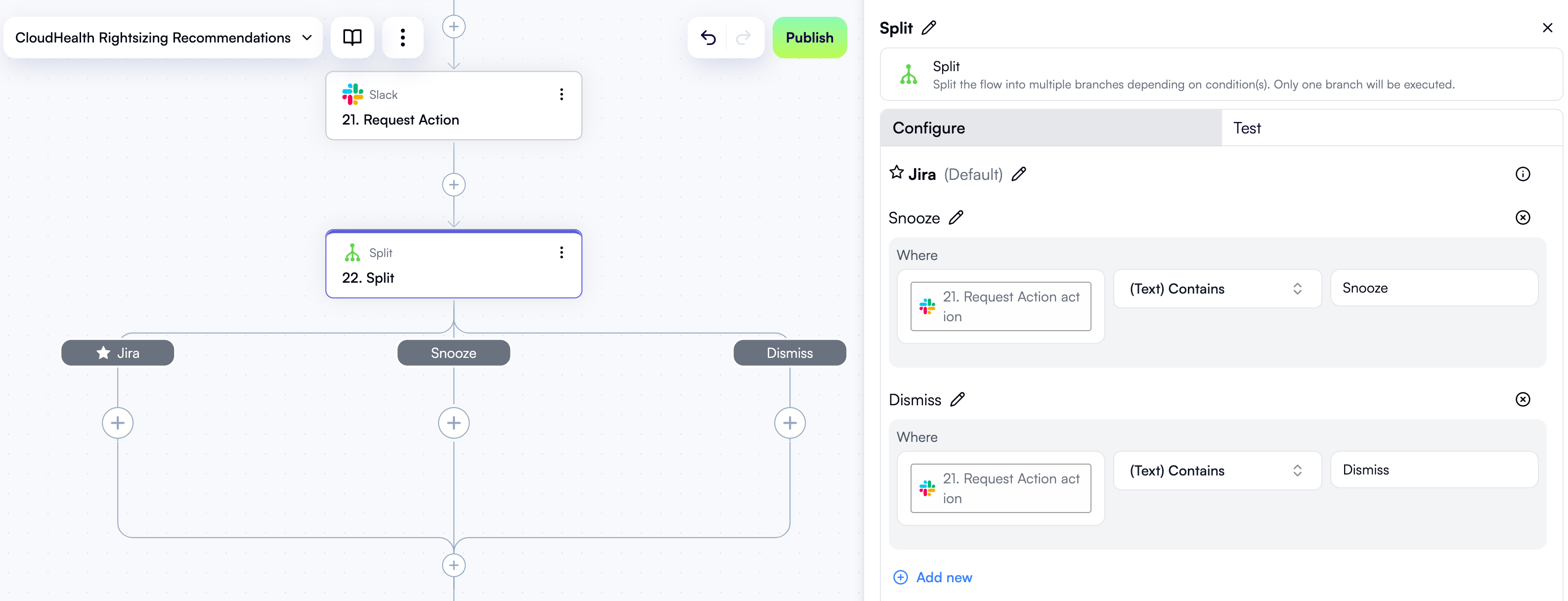Click Add new to create another branch

click(x=932, y=577)
